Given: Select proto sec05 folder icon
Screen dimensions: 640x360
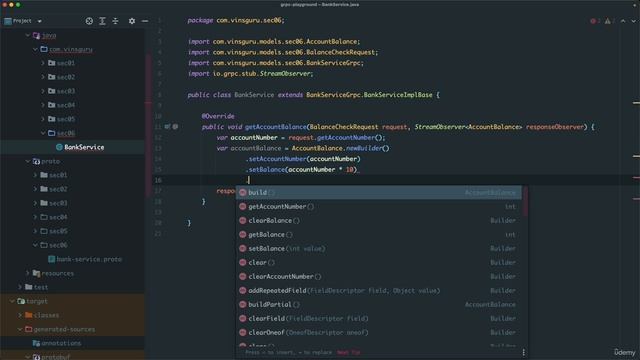Looking at the screenshot, I should point(44,231).
